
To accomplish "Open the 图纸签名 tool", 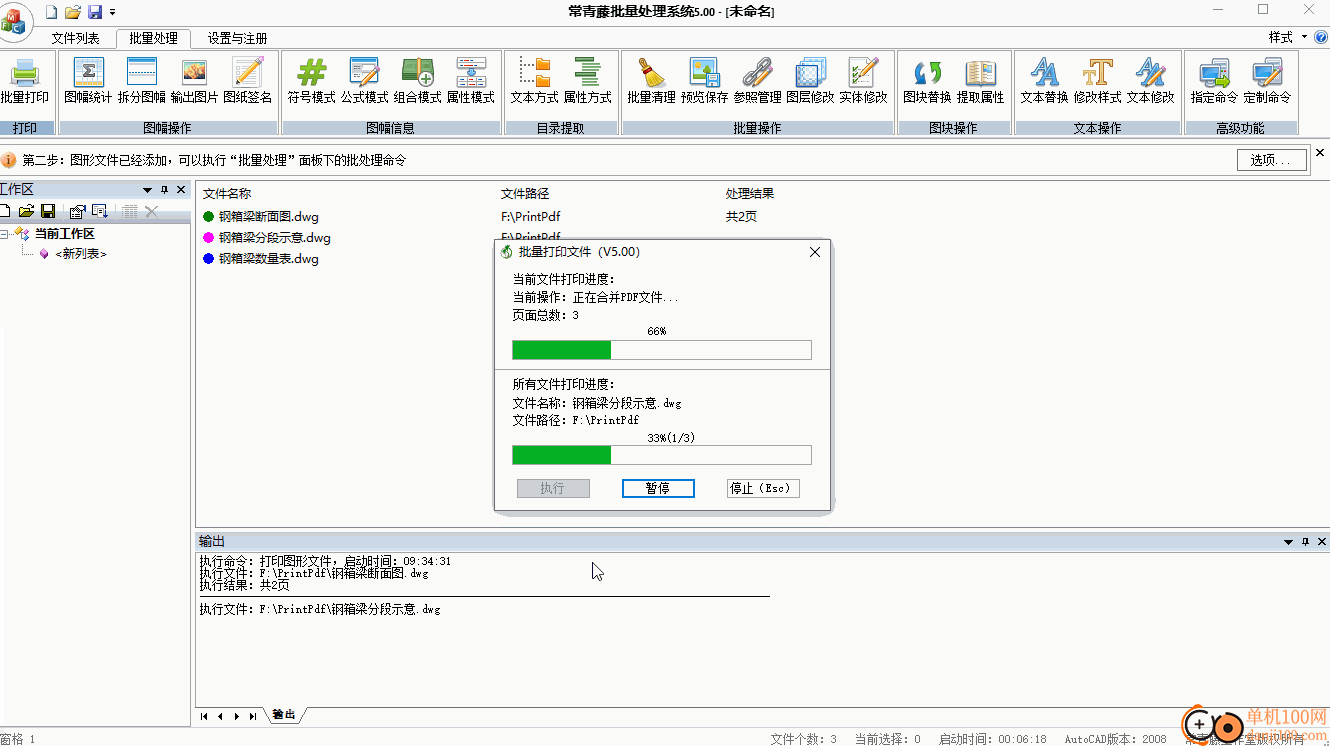I will (x=247, y=81).
